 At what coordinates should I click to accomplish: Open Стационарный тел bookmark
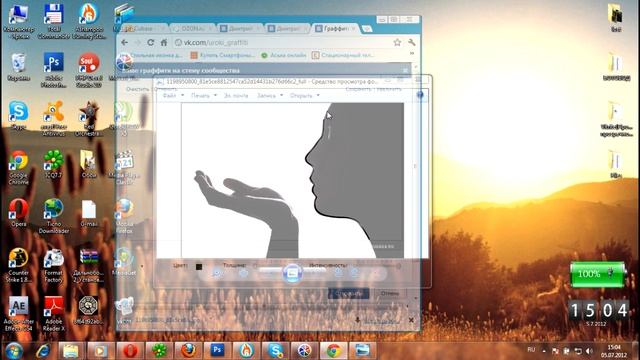pos(343,55)
